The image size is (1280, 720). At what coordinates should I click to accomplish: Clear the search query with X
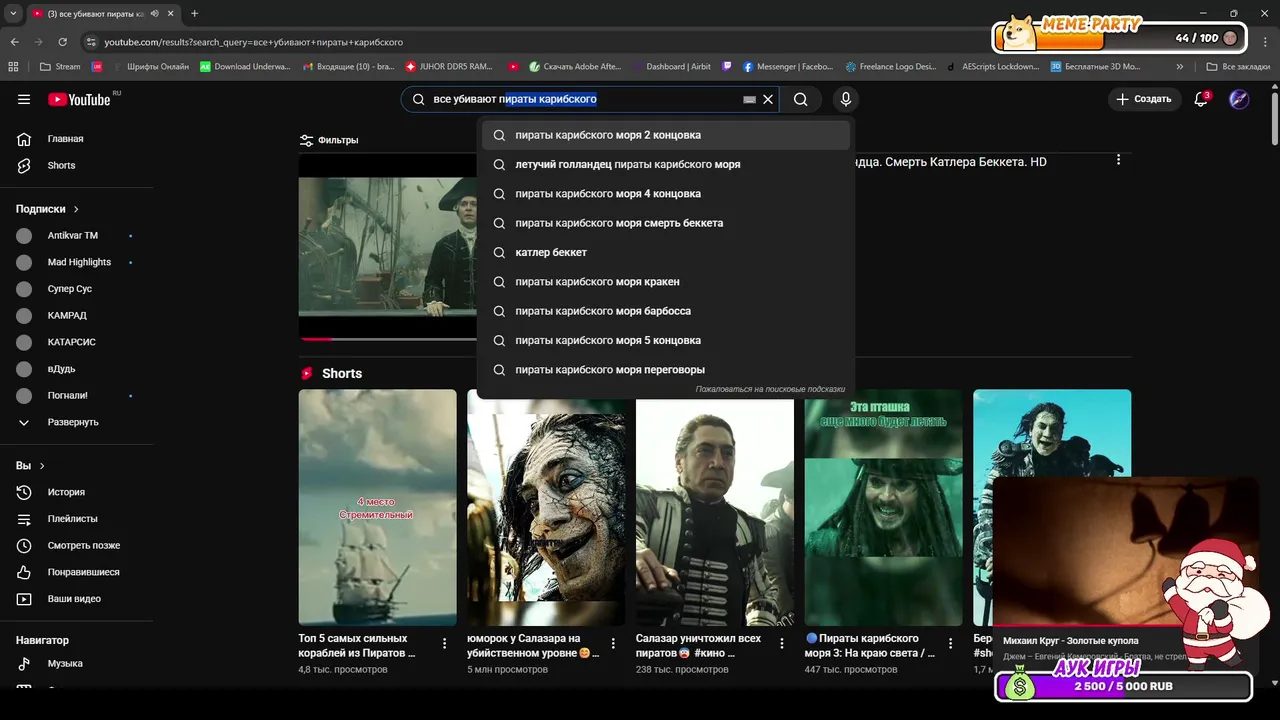click(768, 99)
